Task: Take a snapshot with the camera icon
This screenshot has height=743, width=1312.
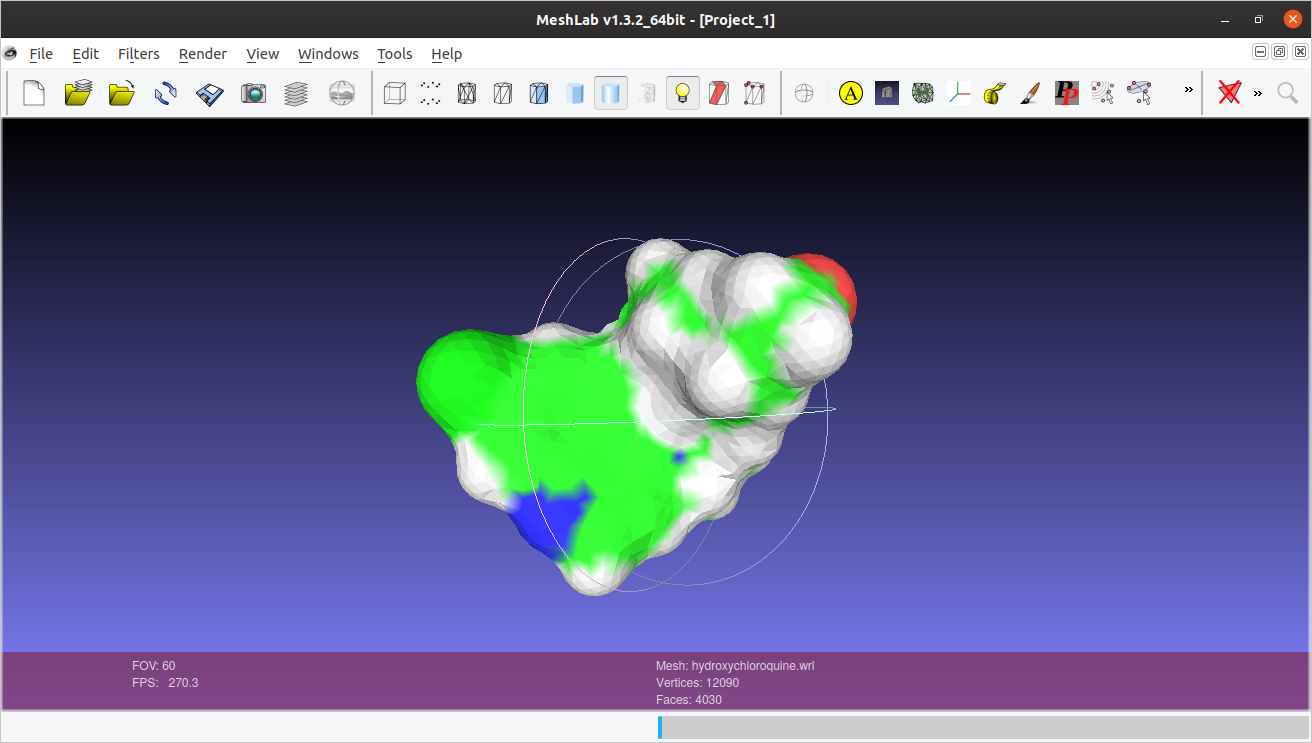Action: (x=254, y=93)
